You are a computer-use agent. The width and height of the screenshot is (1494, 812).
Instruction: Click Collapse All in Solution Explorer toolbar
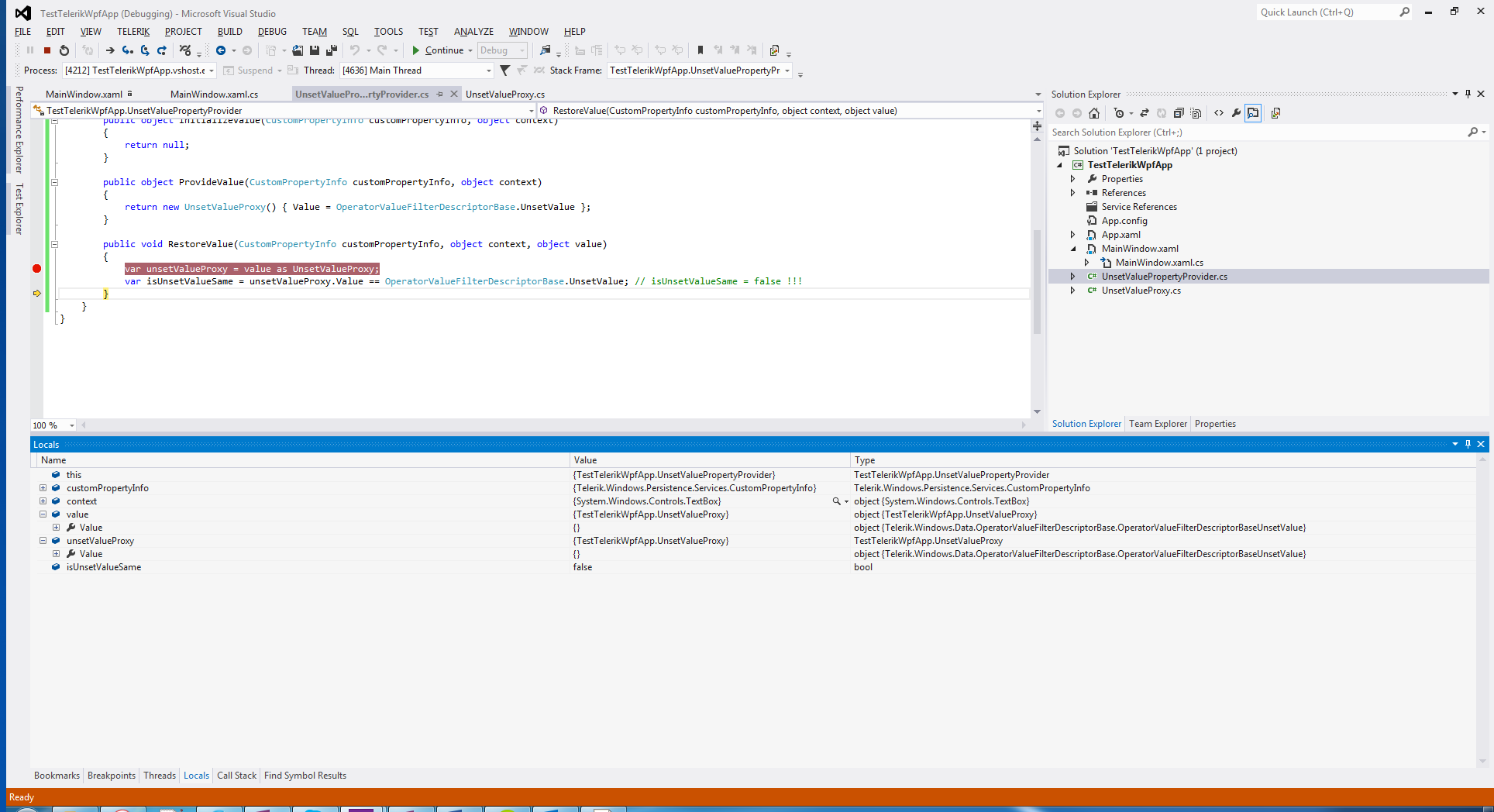1179,113
